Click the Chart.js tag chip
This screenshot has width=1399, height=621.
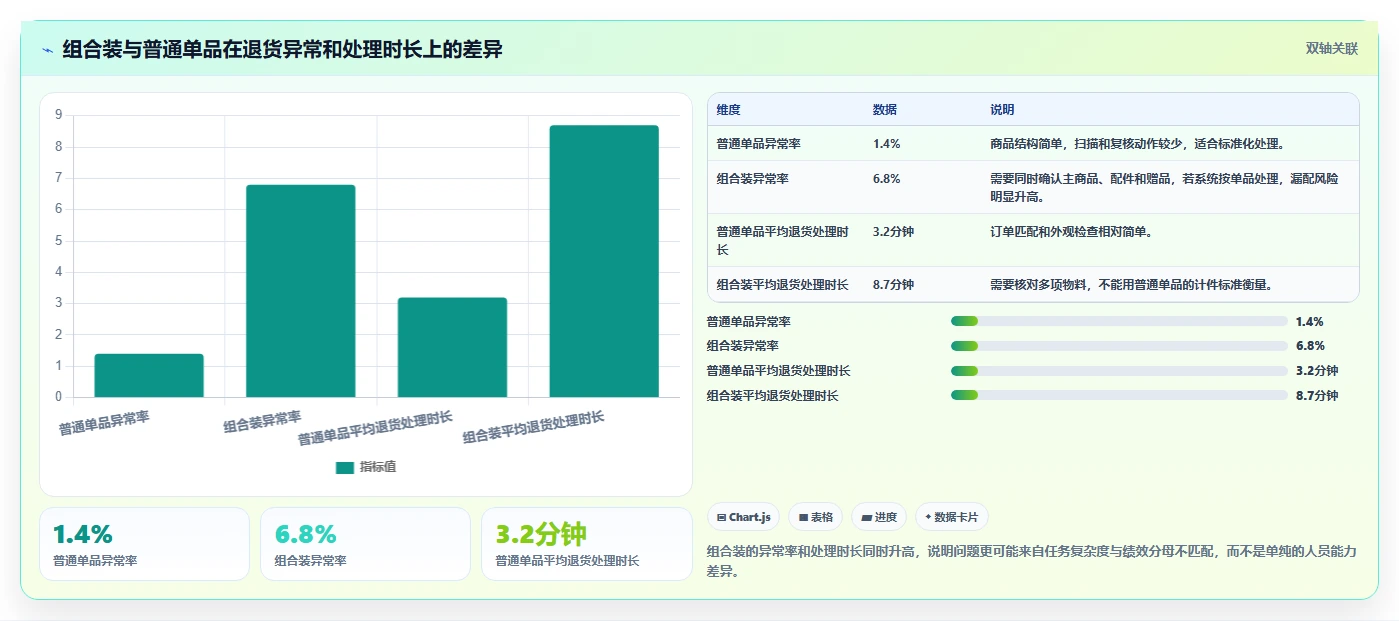point(743,517)
